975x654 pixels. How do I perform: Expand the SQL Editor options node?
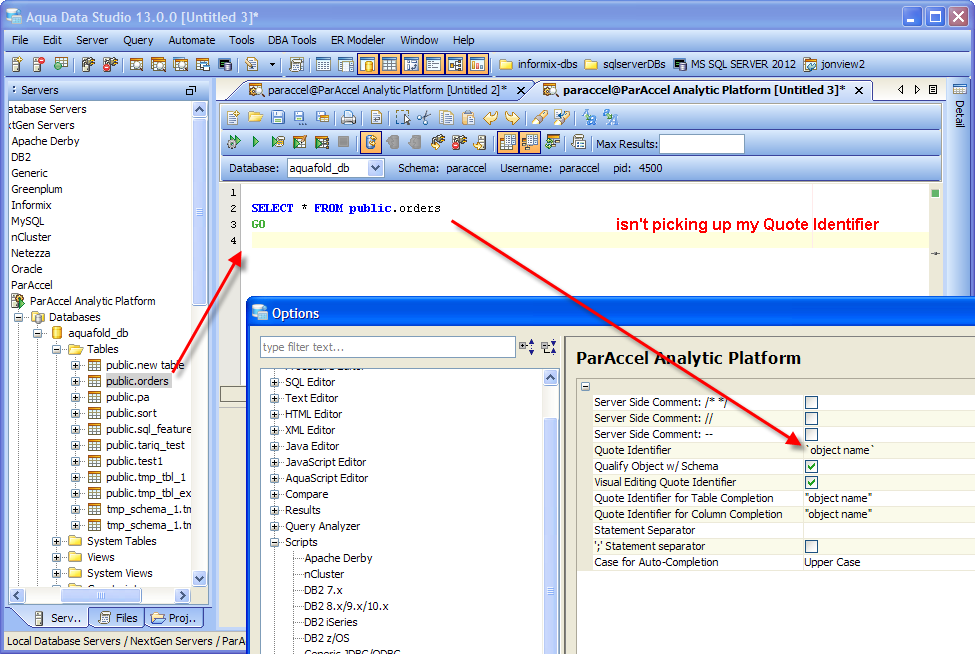tap(274, 382)
